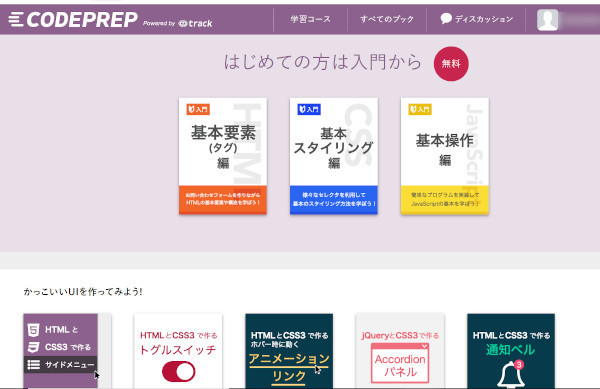This screenshot has width=600, height=389.
Task: Click the CSS3 shield icon on sidebar card
Action: pyautogui.click(x=33, y=347)
